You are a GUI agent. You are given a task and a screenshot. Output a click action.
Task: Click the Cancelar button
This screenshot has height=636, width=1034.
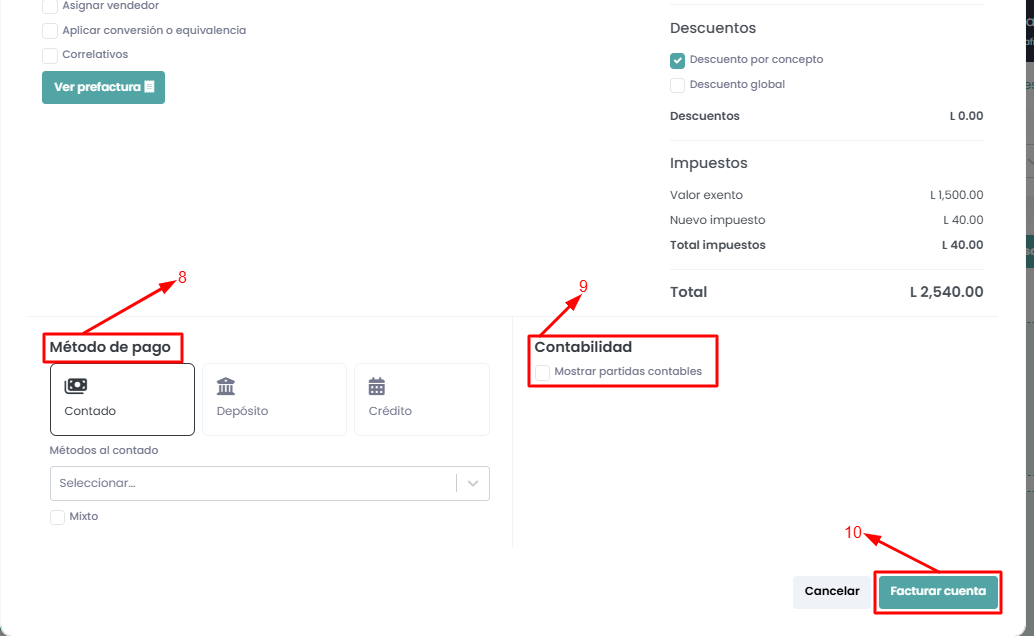click(x=832, y=591)
